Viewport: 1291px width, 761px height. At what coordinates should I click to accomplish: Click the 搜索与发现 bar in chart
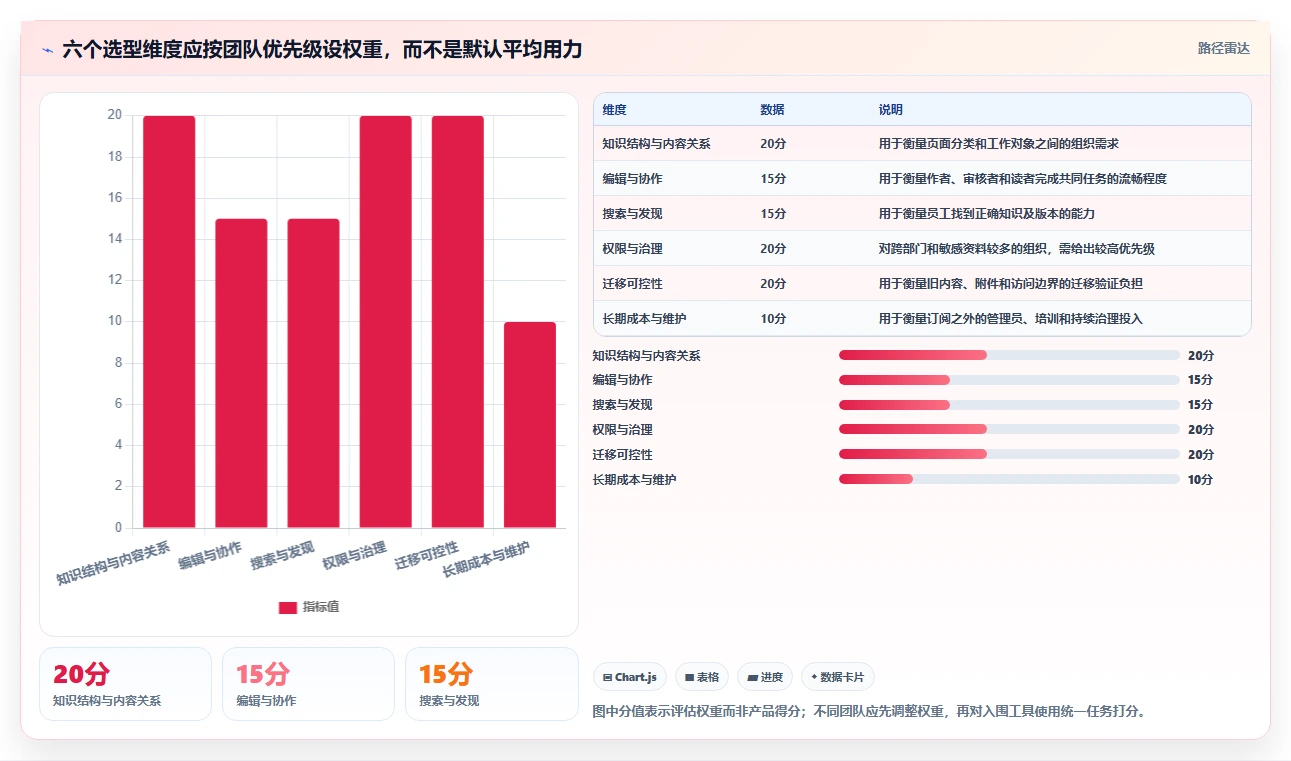pos(313,373)
